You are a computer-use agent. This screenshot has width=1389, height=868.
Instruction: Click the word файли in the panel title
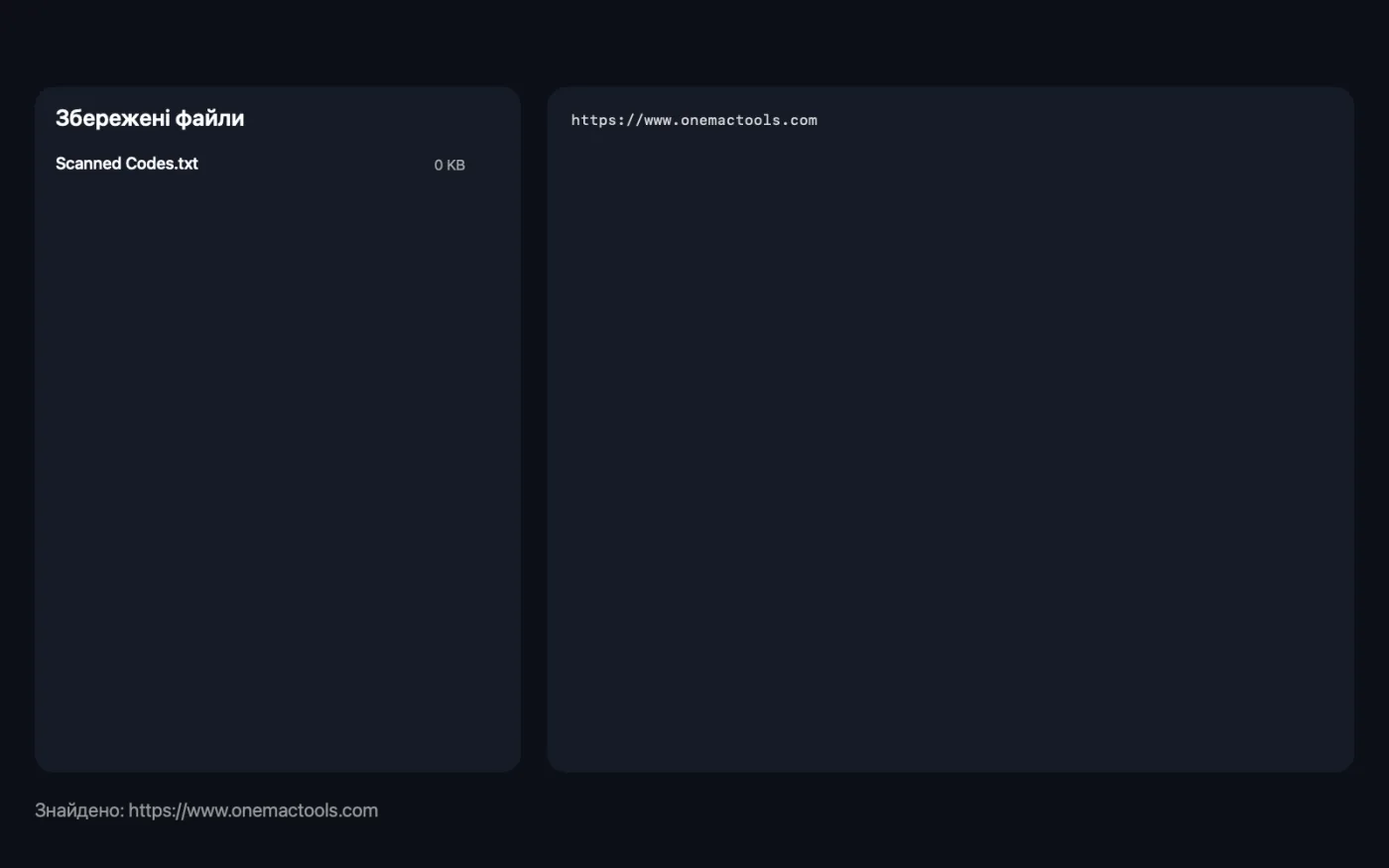[x=210, y=118]
